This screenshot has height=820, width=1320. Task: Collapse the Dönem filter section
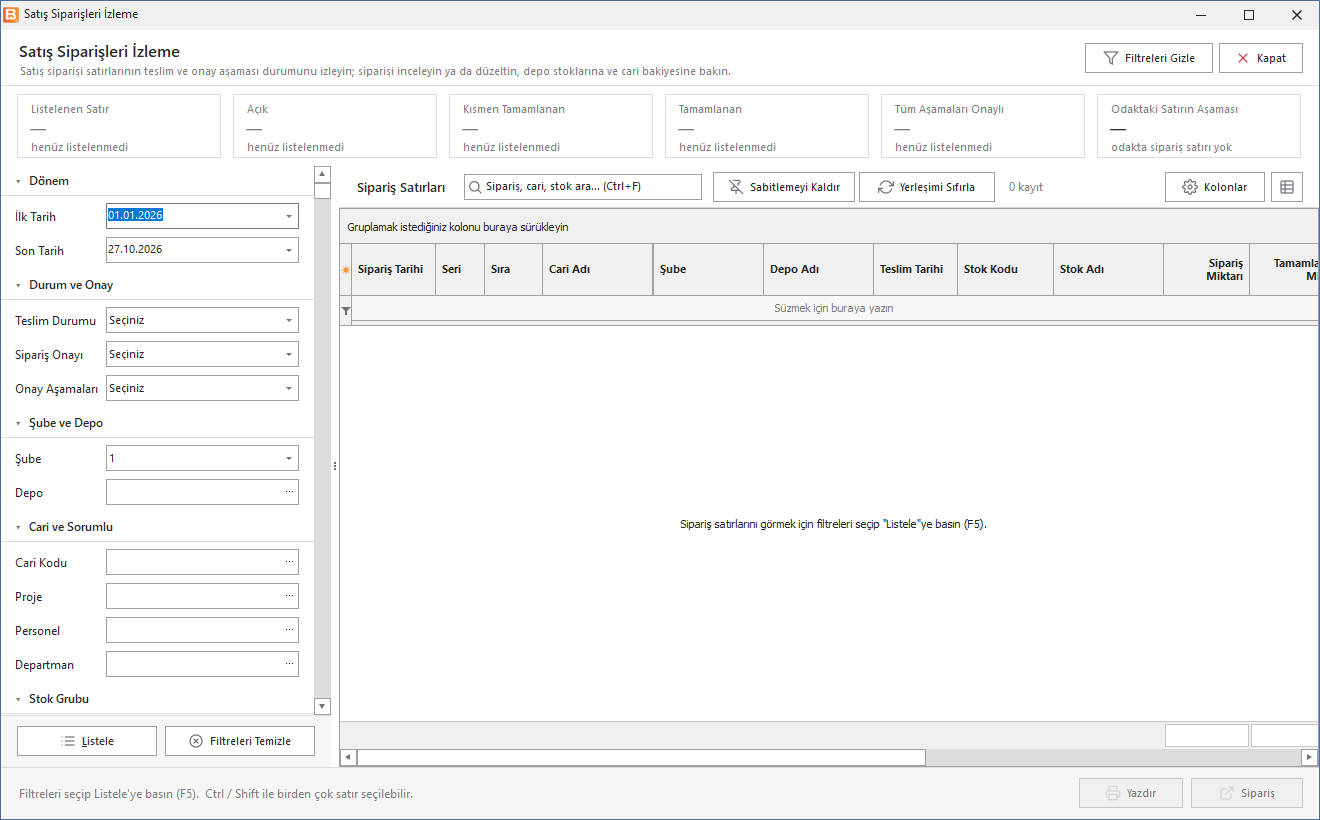point(19,181)
